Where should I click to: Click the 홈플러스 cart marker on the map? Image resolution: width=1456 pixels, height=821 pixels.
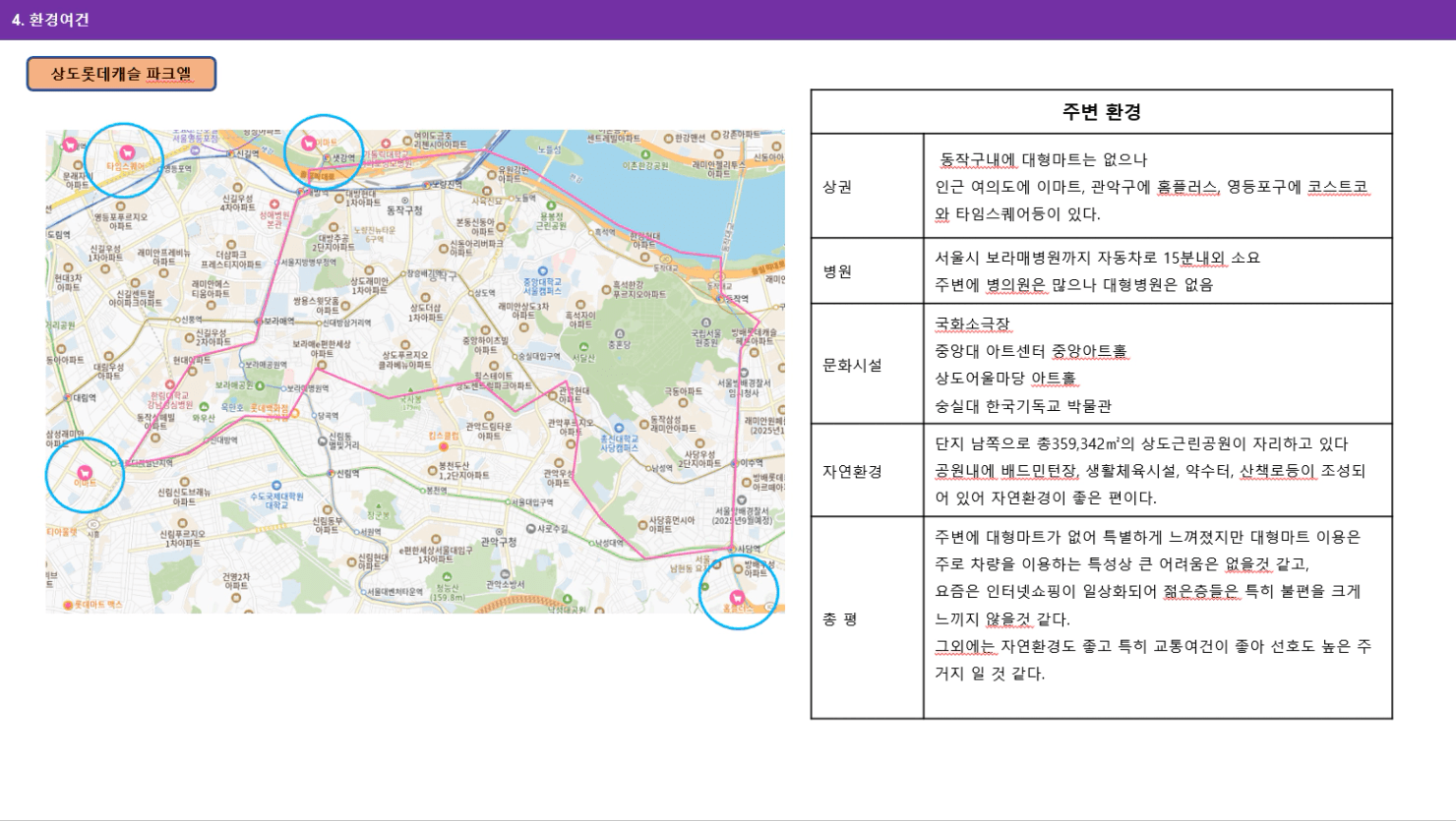737,597
